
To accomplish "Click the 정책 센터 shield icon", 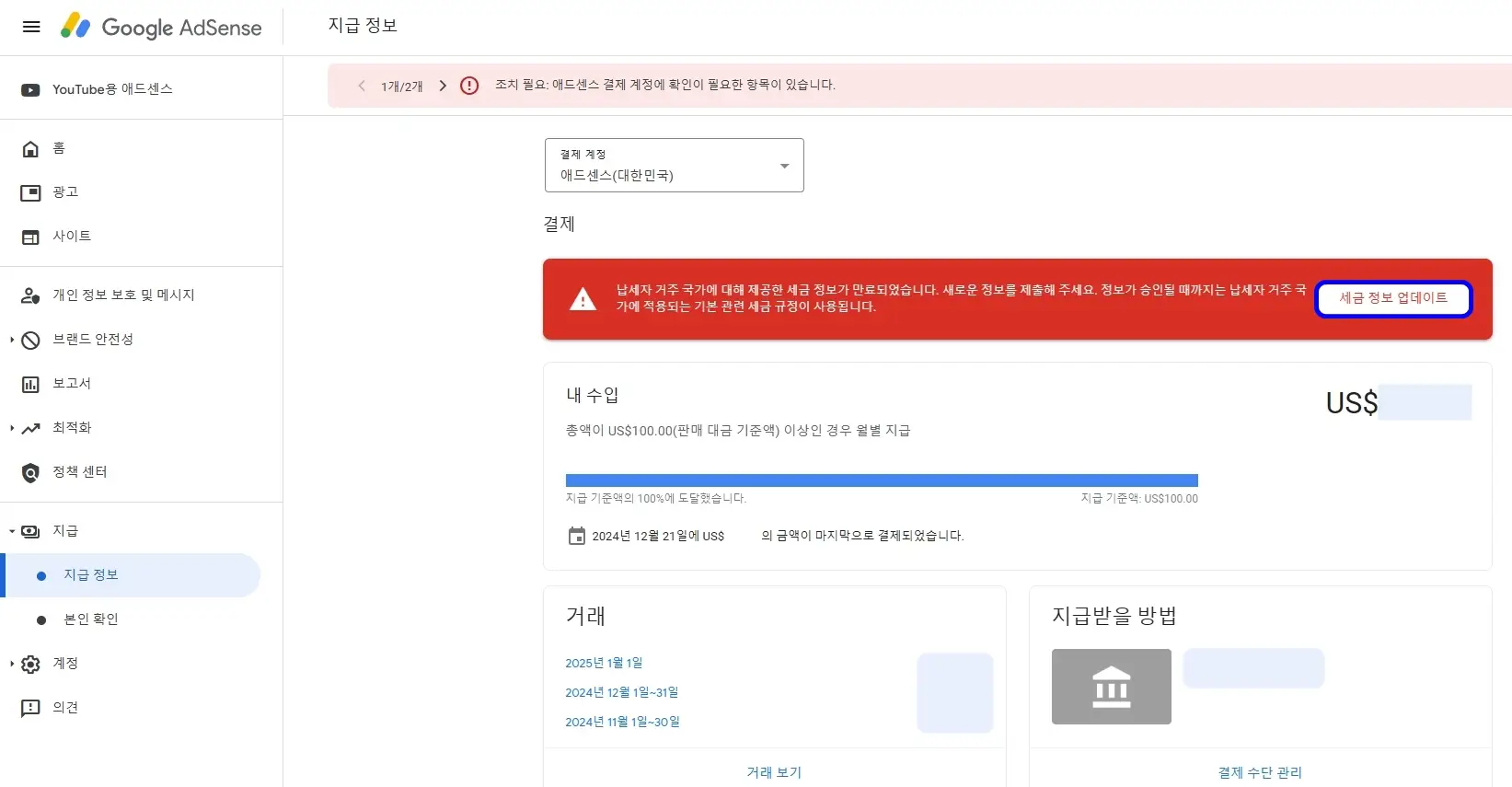I will (x=30, y=472).
